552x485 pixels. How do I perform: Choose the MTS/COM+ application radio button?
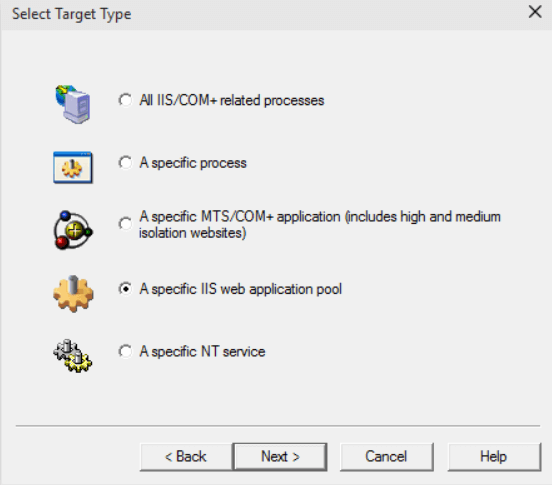125,224
